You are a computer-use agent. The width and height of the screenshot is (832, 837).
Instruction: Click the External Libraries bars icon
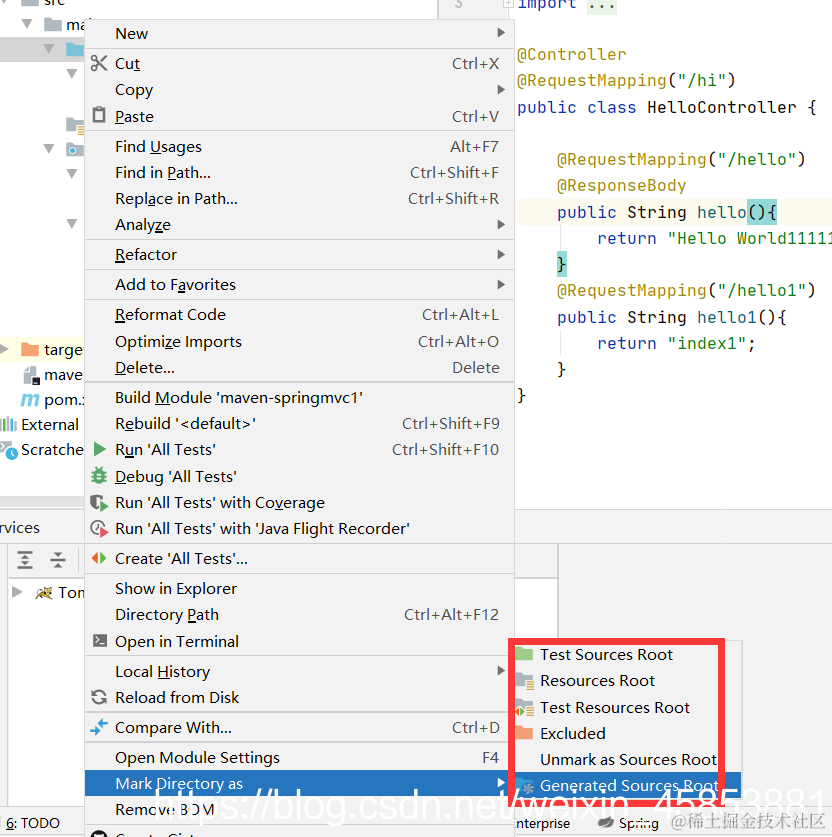click(9, 424)
